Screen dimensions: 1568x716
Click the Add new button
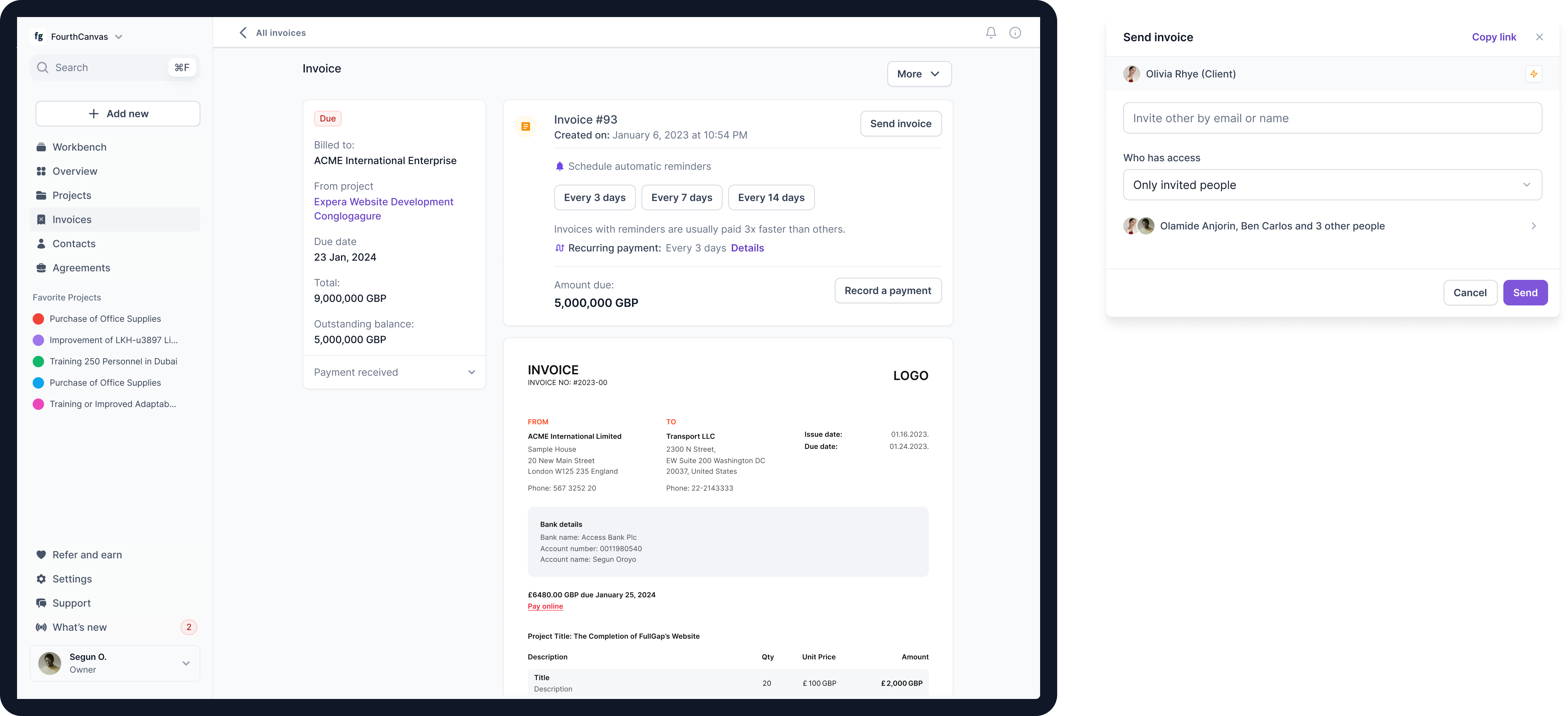[118, 114]
